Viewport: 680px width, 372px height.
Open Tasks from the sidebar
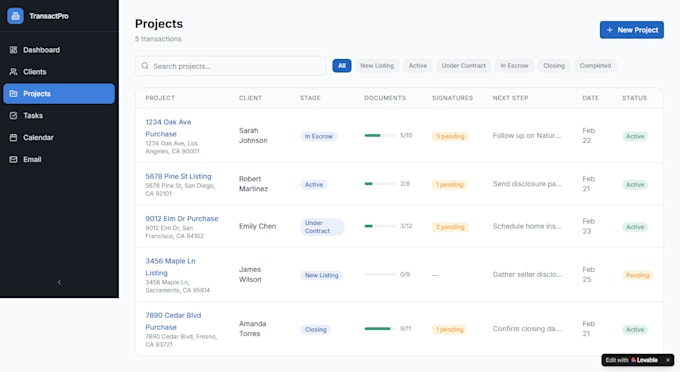click(59, 115)
